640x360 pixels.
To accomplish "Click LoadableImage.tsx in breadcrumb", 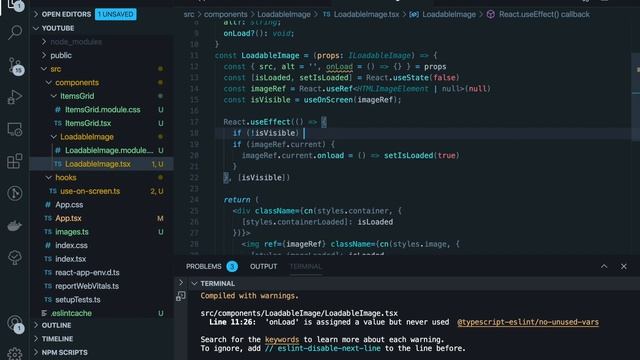I will click(366, 14).
